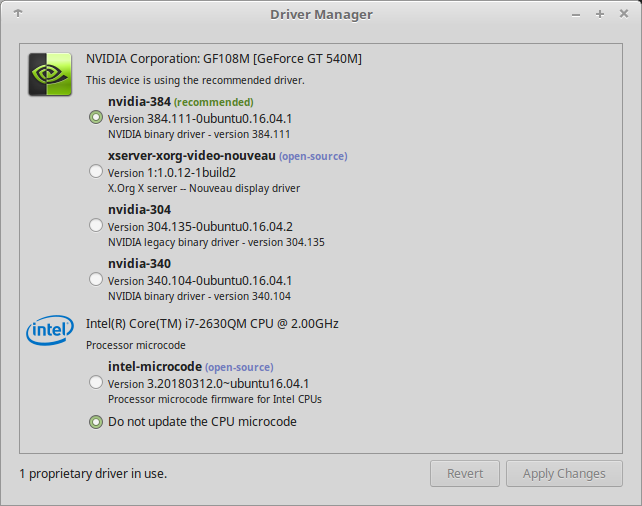Click the 'This device is using the recommended driver' text
This screenshot has height=506, width=642.
point(195,80)
